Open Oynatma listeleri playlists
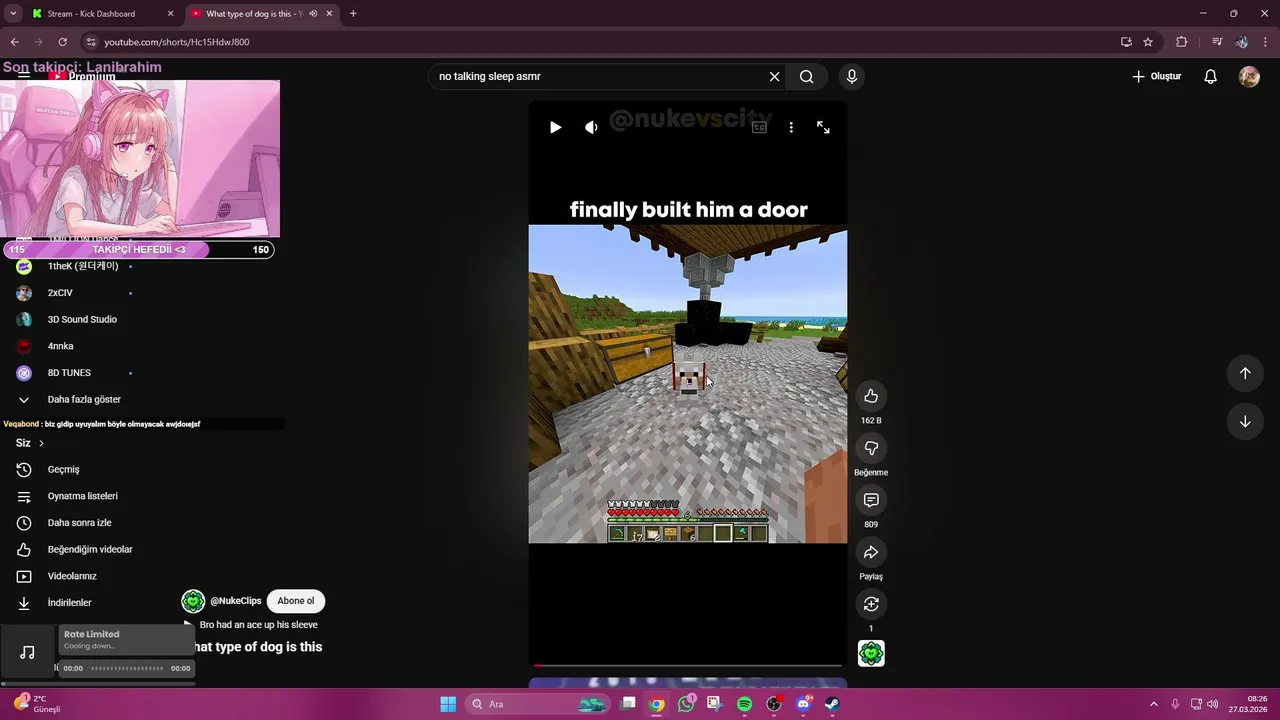Image resolution: width=1280 pixels, height=720 pixels. tap(82, 496)
